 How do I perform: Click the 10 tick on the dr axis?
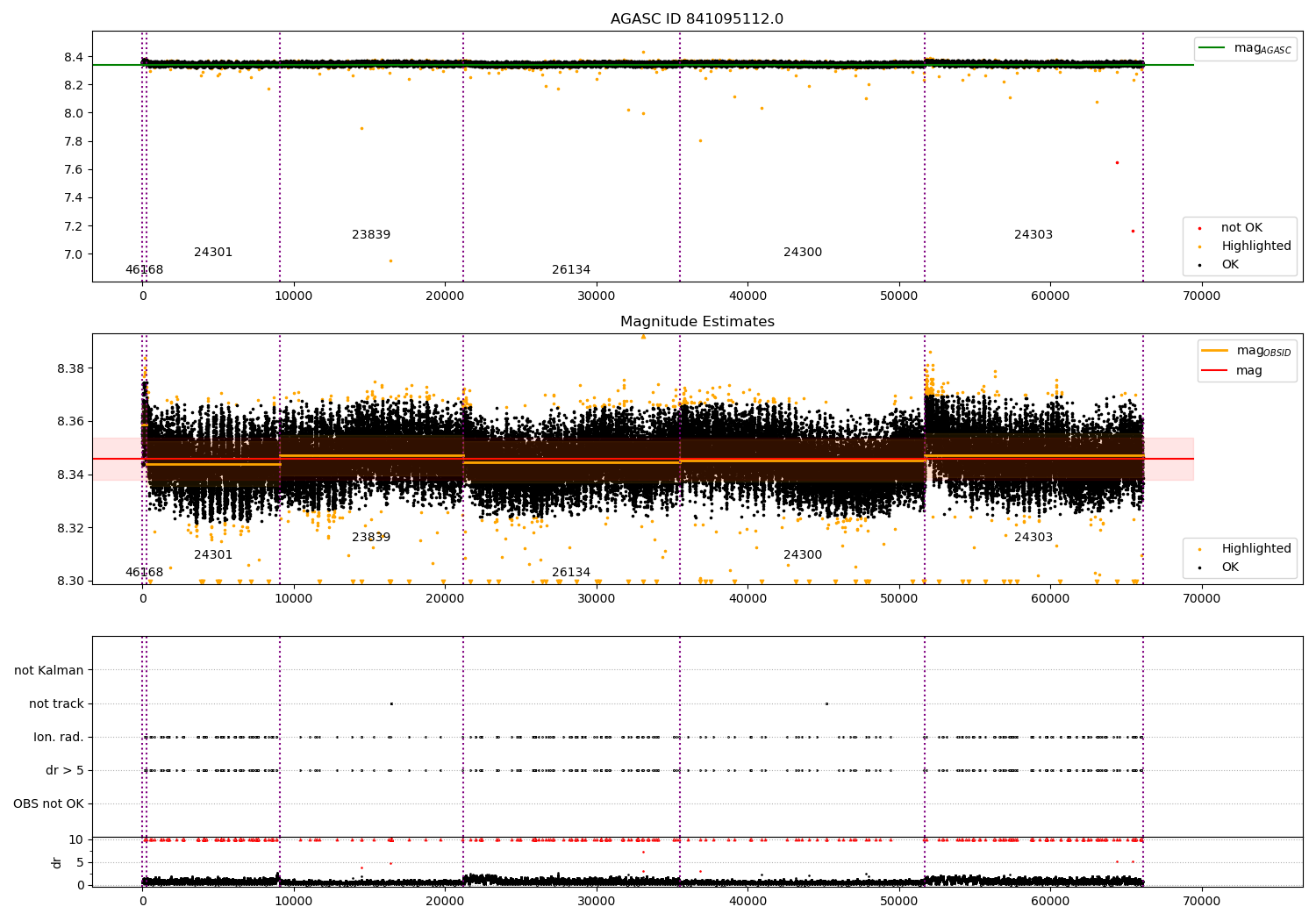point(76,840)
